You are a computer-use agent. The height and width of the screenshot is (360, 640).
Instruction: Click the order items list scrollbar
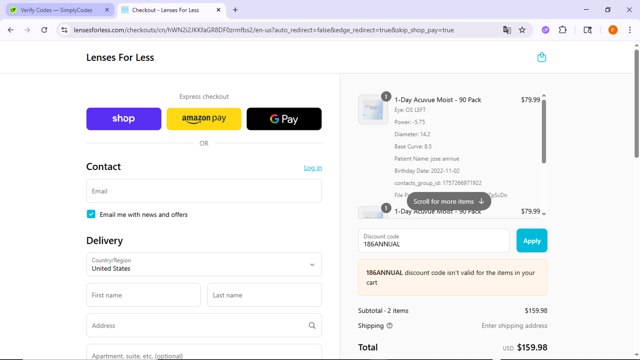click(x=544, y=131)
